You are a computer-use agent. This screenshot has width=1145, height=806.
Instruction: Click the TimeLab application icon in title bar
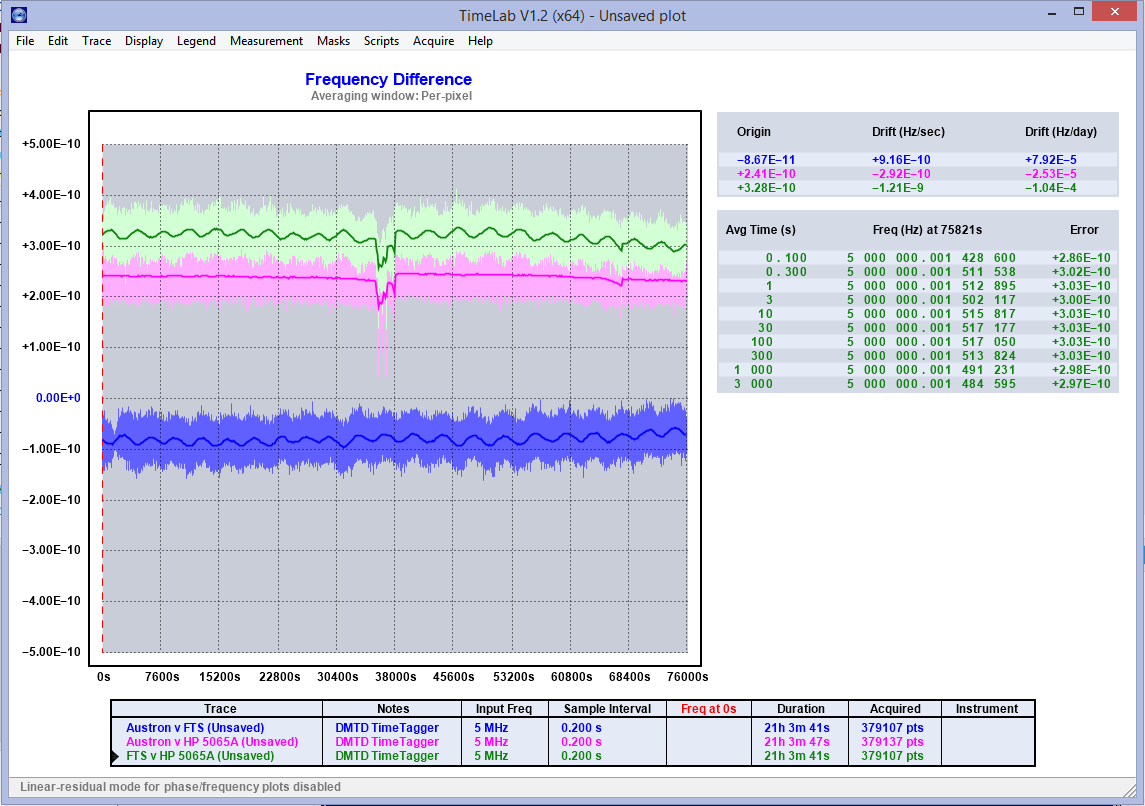(x=19, y=15)
